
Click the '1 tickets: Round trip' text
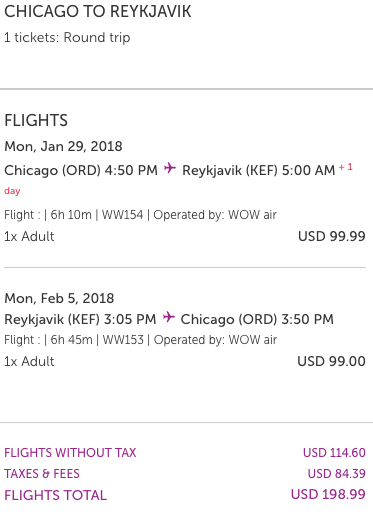pyautogui.click(x=67, y=38)
